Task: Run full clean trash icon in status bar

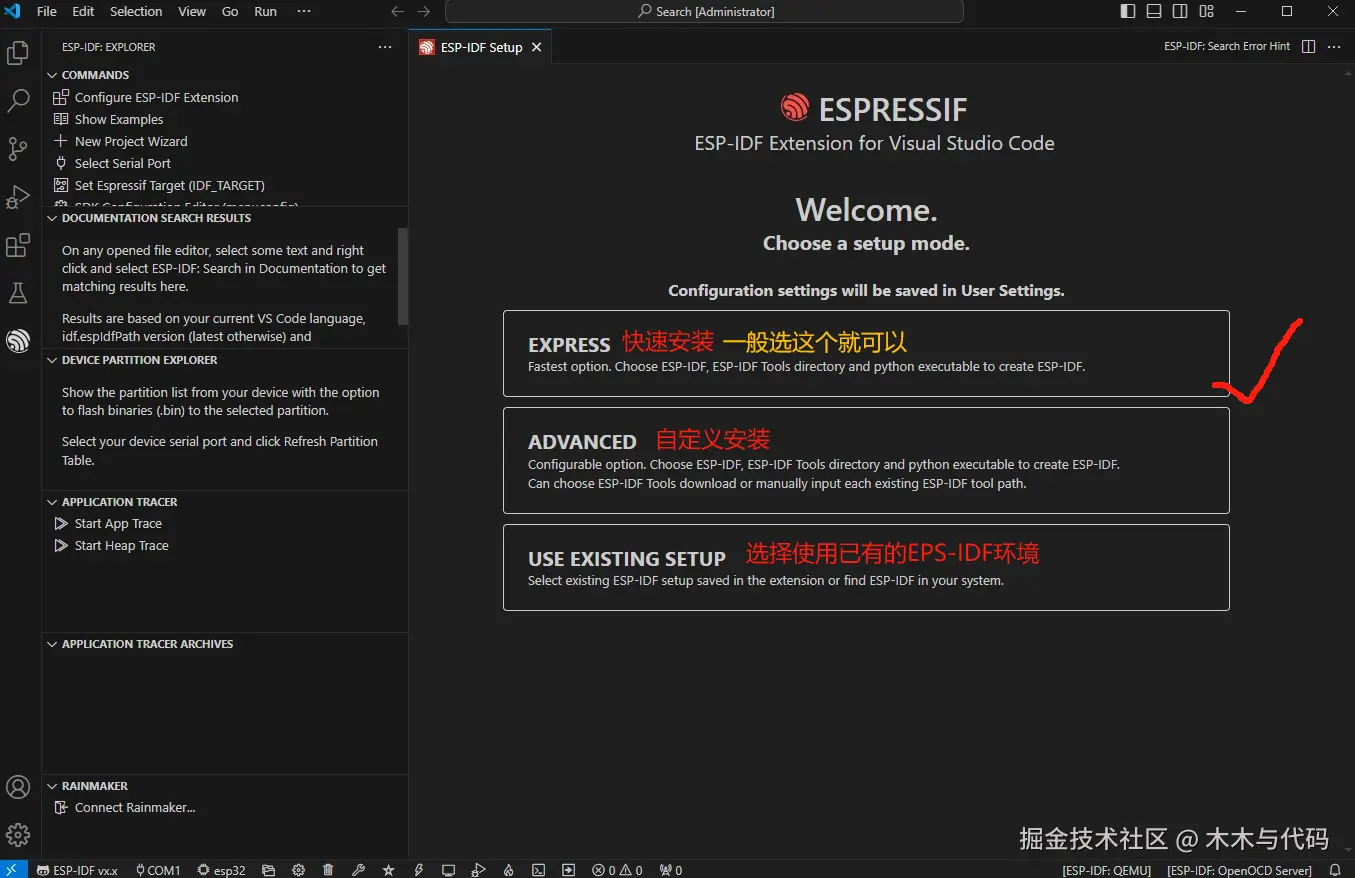Action: [x=328, y=870]
